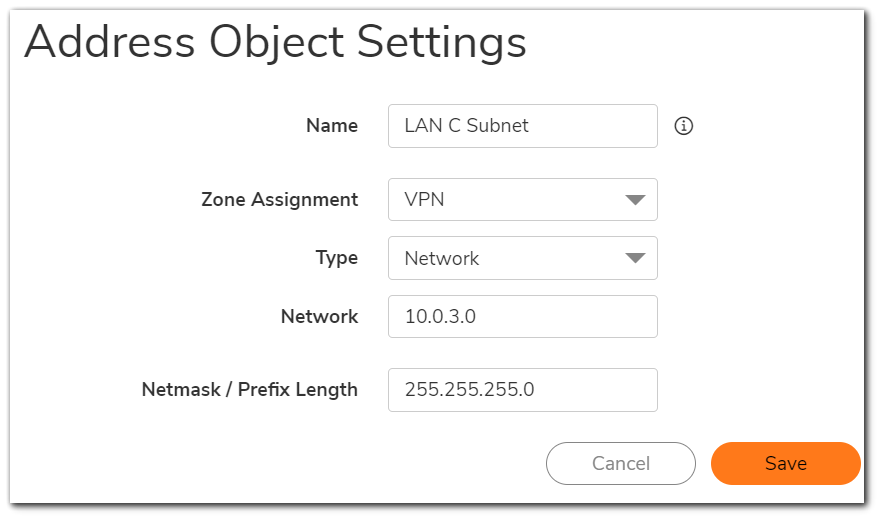
Task: Focus the Netmask field showing 255.255.255.0
Action: 523,390
